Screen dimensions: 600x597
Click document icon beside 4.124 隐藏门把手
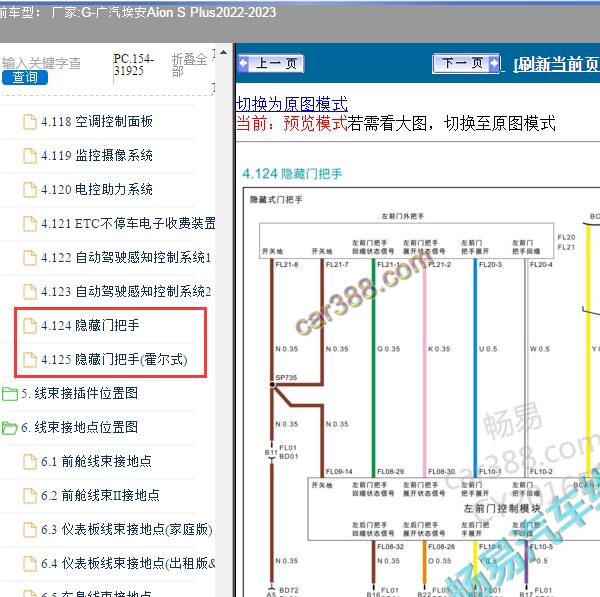(30, 326)
